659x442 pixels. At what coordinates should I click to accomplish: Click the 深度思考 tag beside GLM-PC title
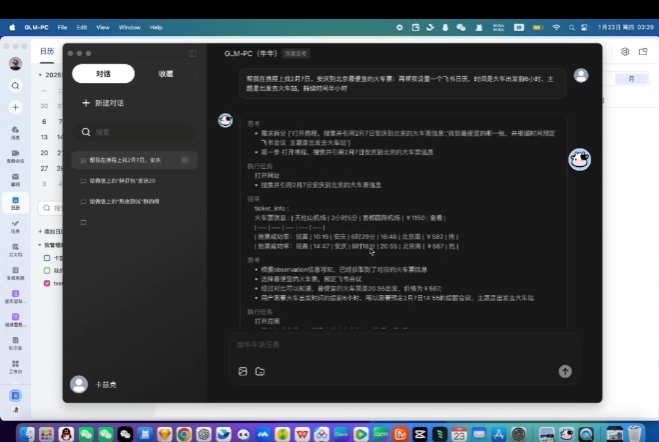point(296,53)
